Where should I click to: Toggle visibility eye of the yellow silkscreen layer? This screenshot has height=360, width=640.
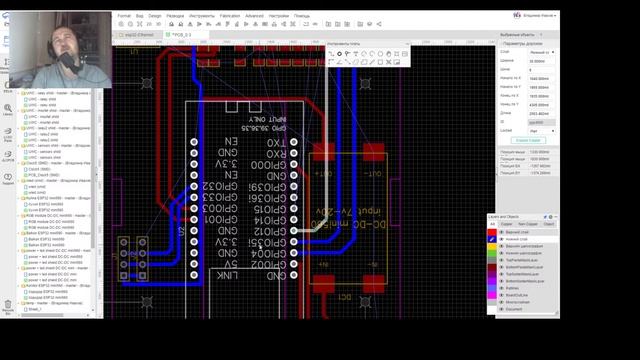(502, 246)
